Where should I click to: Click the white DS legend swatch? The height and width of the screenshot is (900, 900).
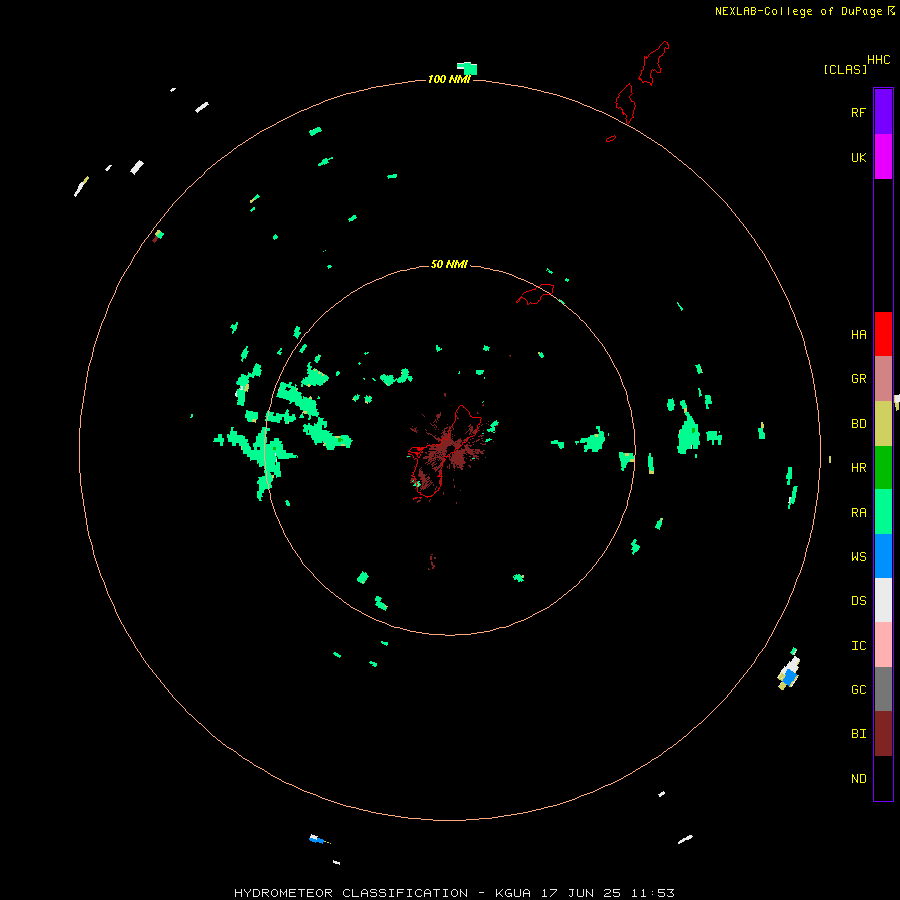pyautogui.click(x=883, y=600)
